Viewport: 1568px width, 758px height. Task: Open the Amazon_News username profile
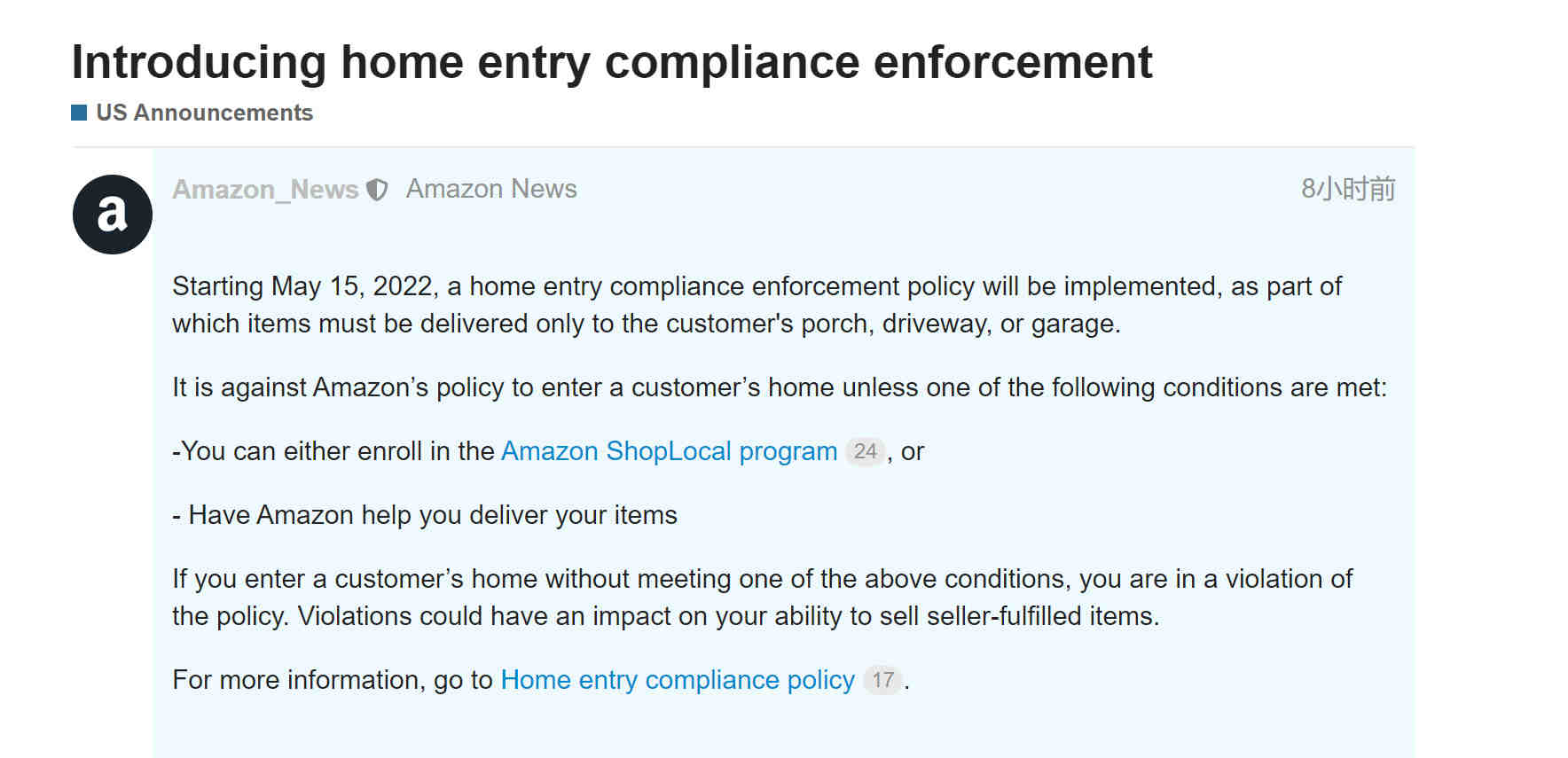(x=265, y=189)
